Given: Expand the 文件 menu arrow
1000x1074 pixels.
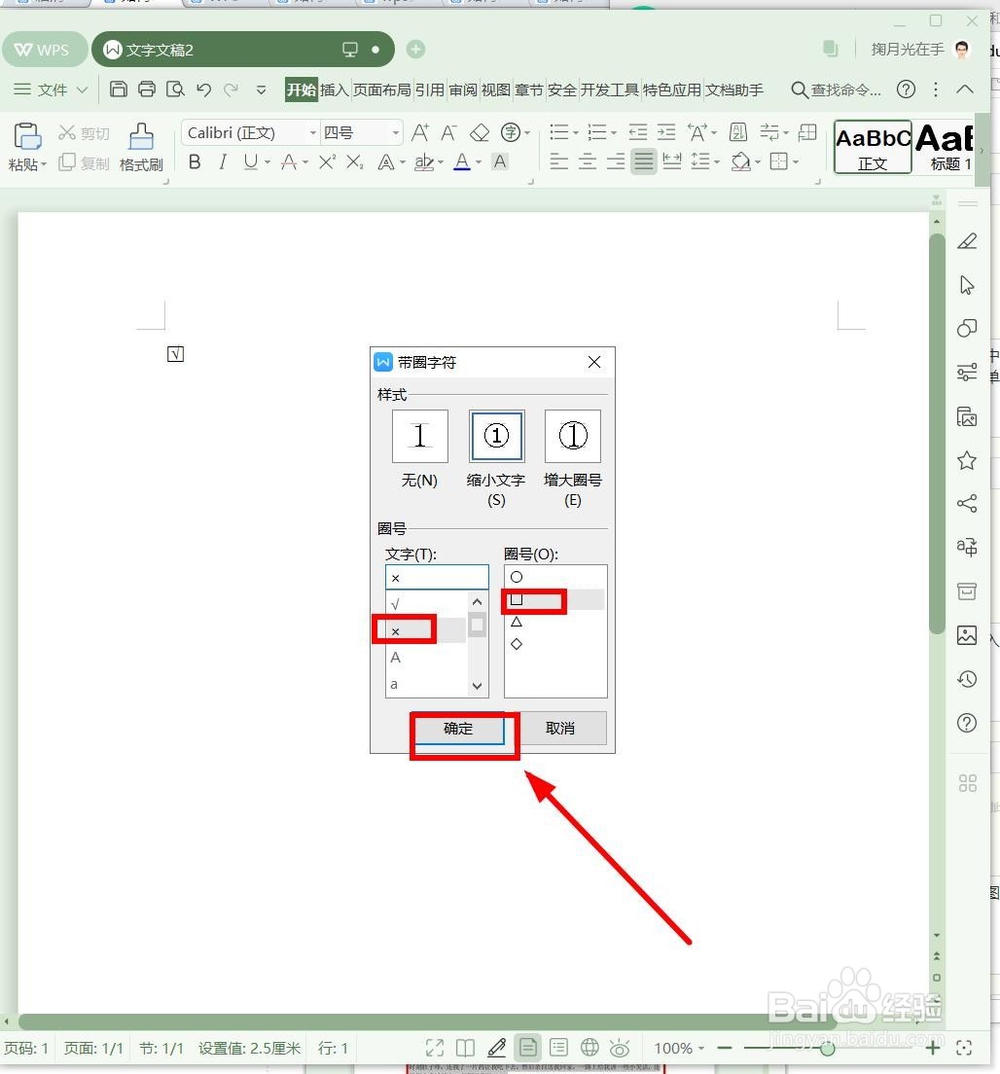Looking at the screenshot, I should [x=82, y=90].
